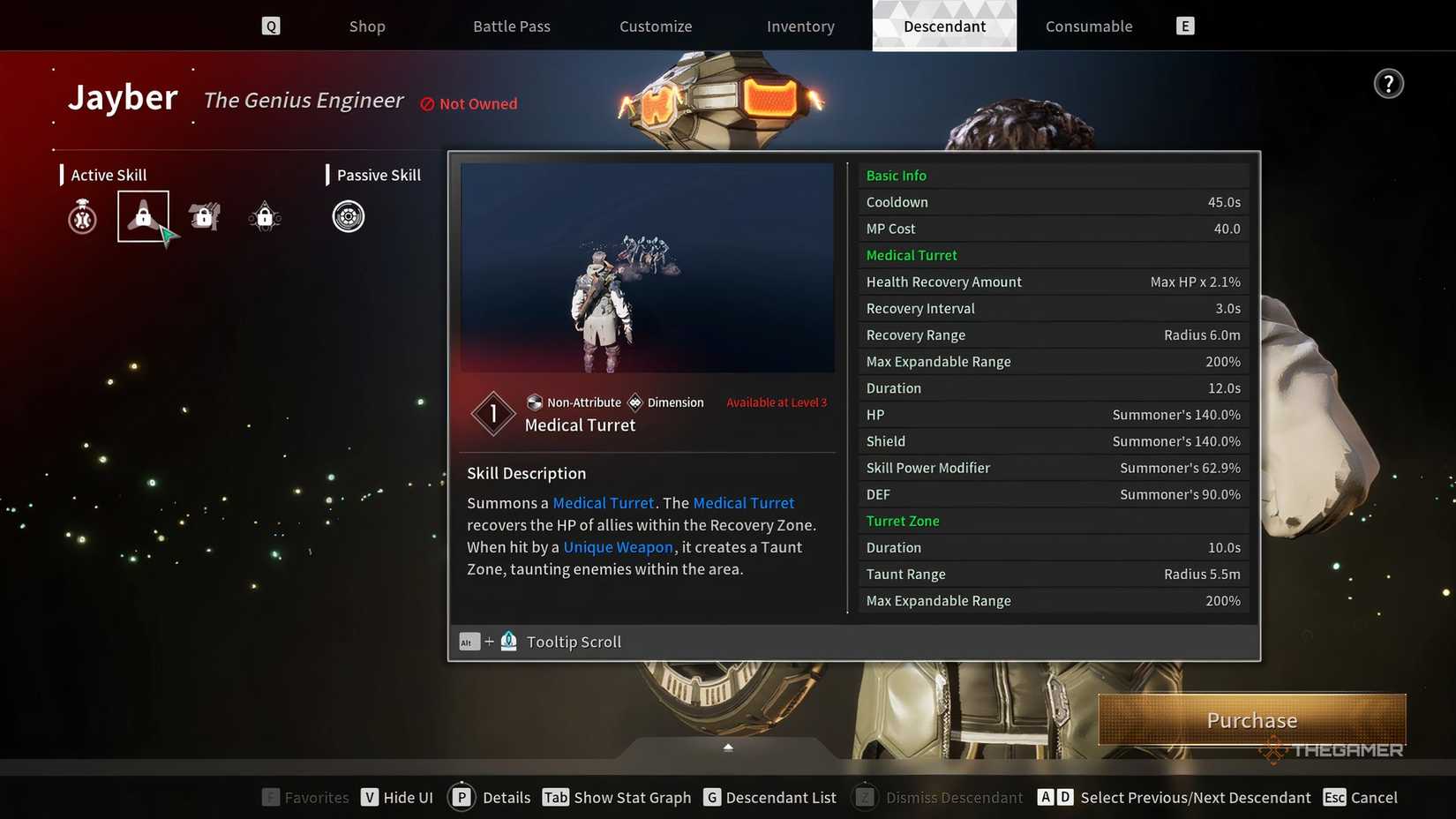Viewport: 1456px width, 819px height.
Task: Open the Shop tab
Action: coord(367,26)
